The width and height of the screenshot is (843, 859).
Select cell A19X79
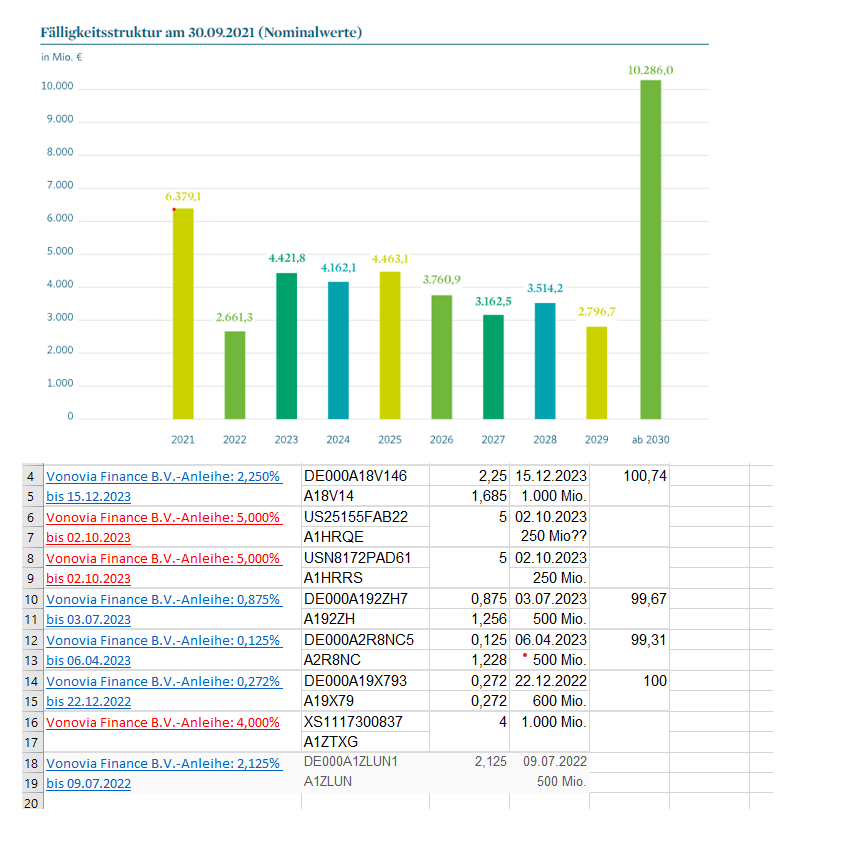(x=365, y=701)
